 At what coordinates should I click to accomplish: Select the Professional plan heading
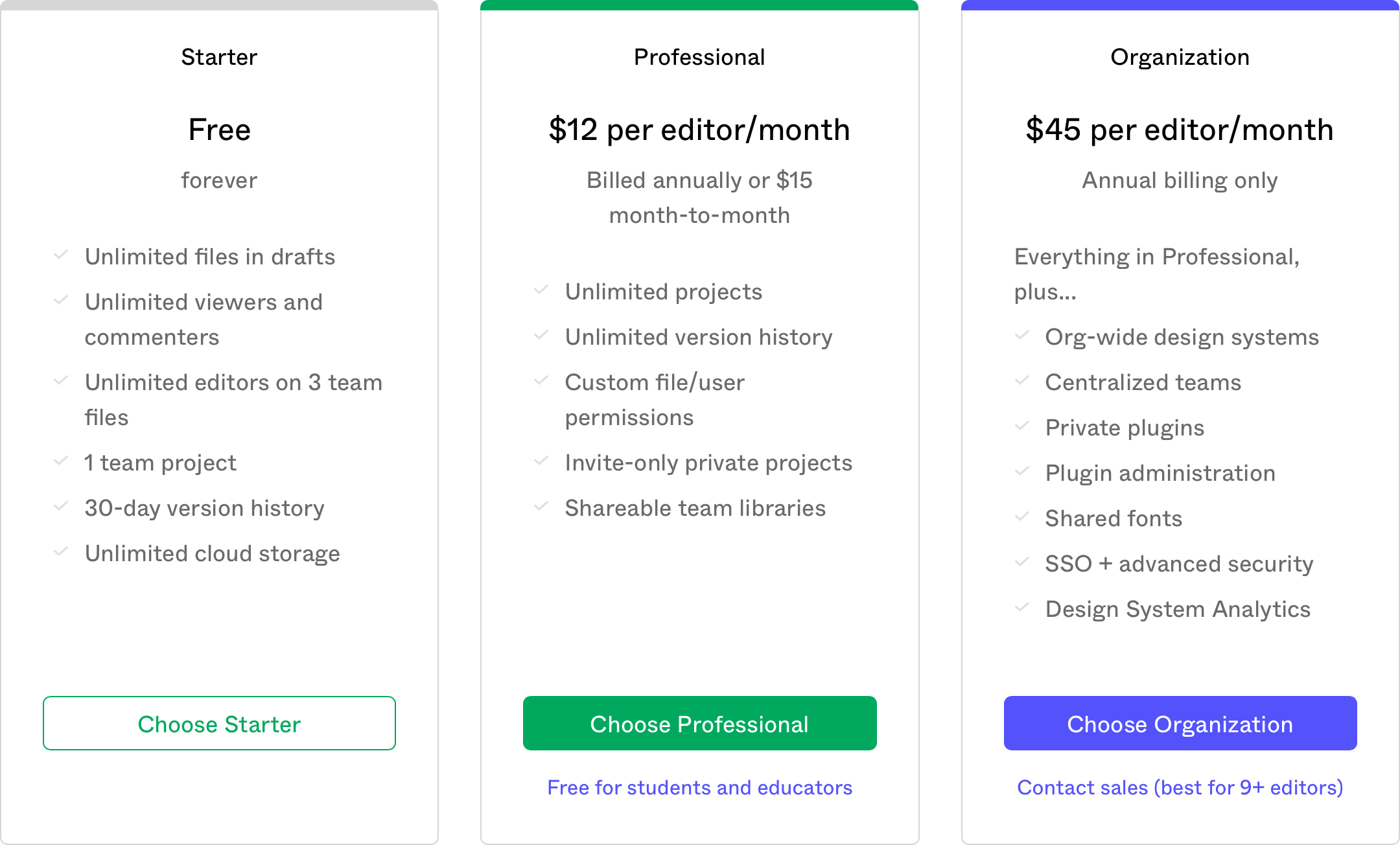click(x=699, y=57)
